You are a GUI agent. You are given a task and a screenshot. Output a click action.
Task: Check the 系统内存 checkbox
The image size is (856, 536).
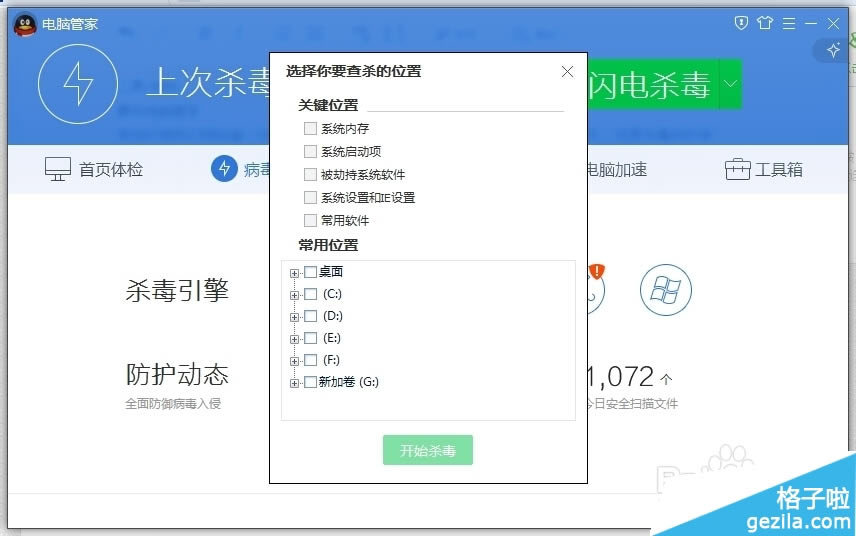tap(310, 129)
